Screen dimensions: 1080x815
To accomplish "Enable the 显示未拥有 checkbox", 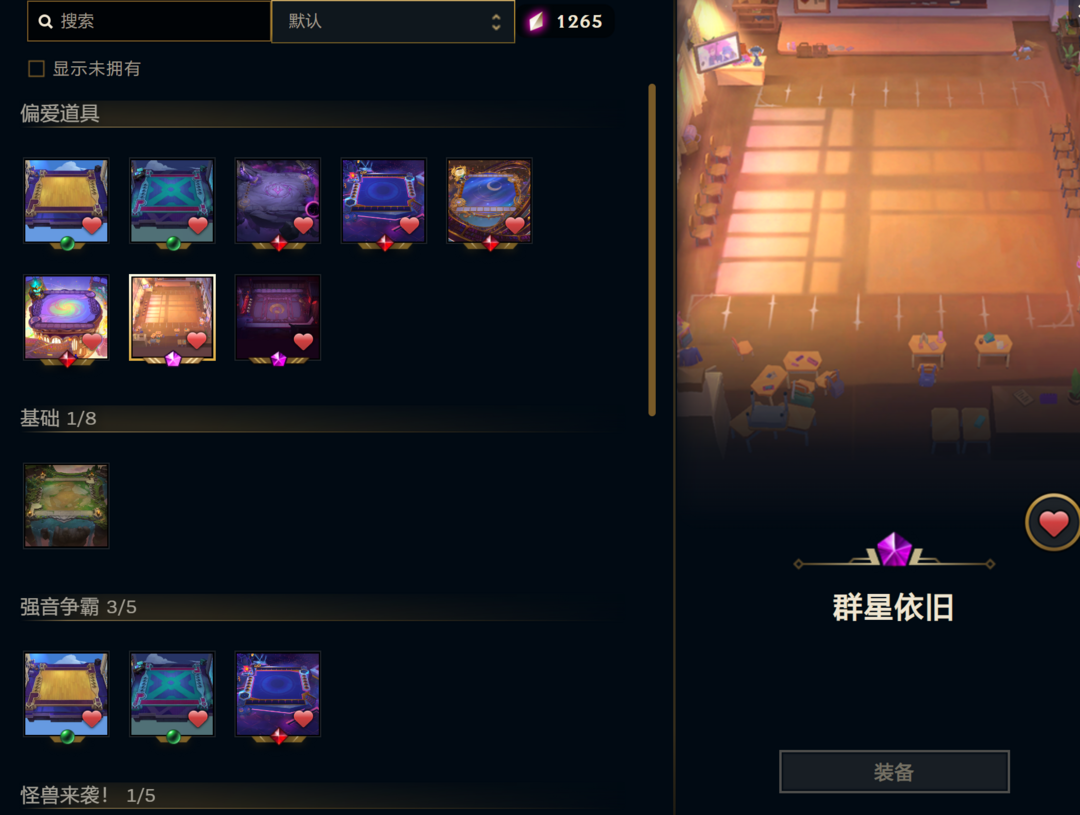I will click(x=36, y=69).
